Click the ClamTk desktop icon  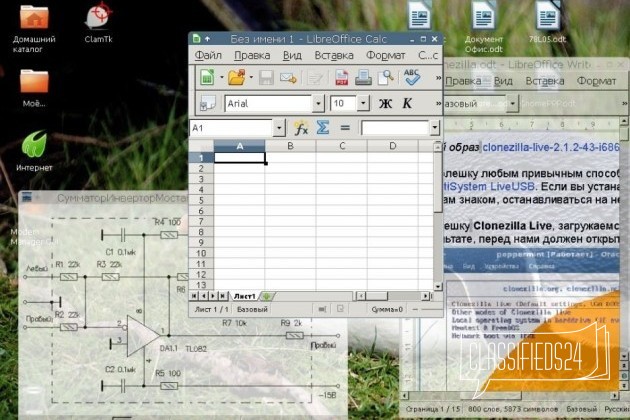(97, 18)
